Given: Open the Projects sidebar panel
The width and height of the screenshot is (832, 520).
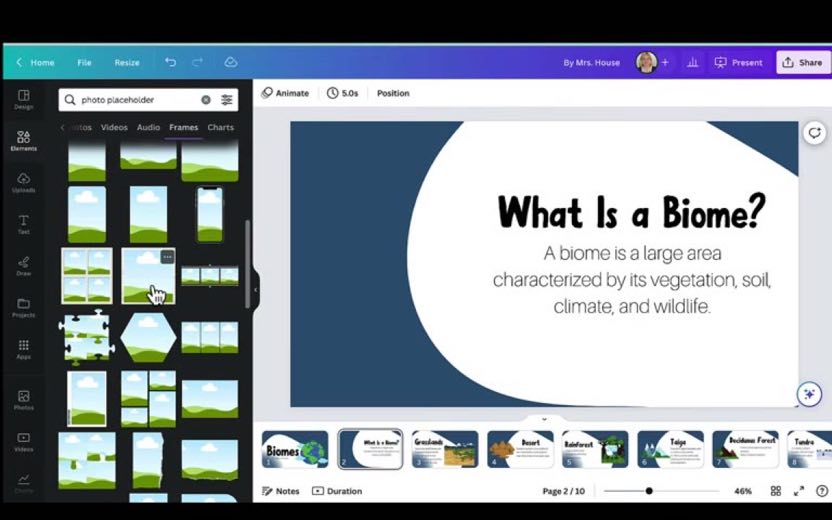Looking at the screenshot, I should pyautogui.click(x=23, y=308).
